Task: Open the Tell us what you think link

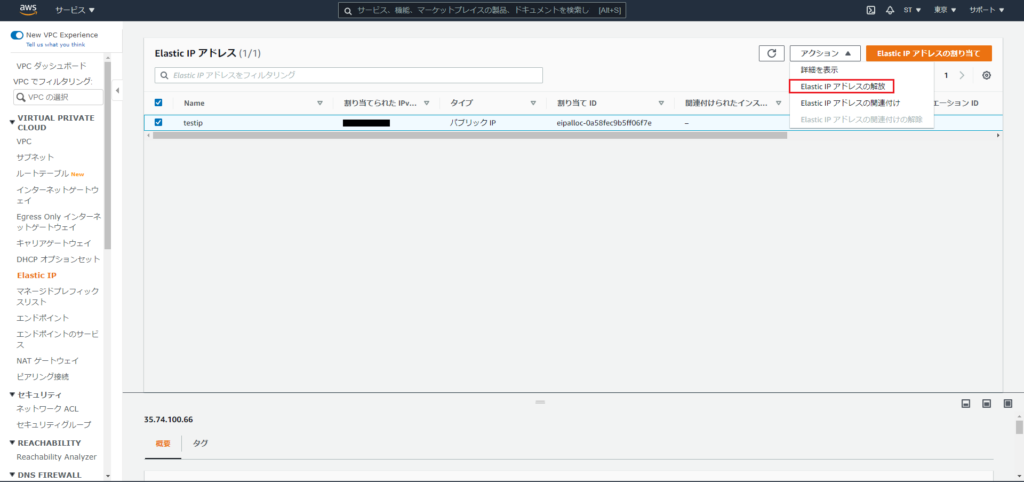Action: [55, 45]
